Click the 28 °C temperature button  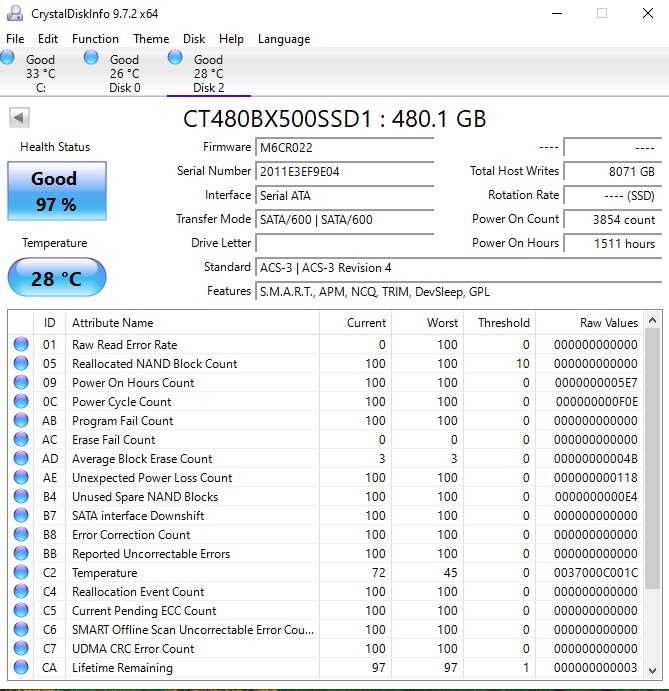click(x=56, y=278)
